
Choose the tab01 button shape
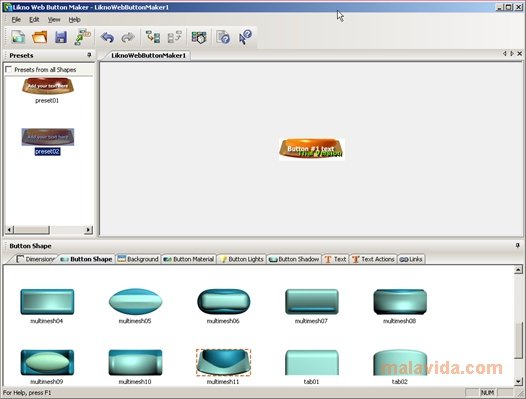[312, 362]
